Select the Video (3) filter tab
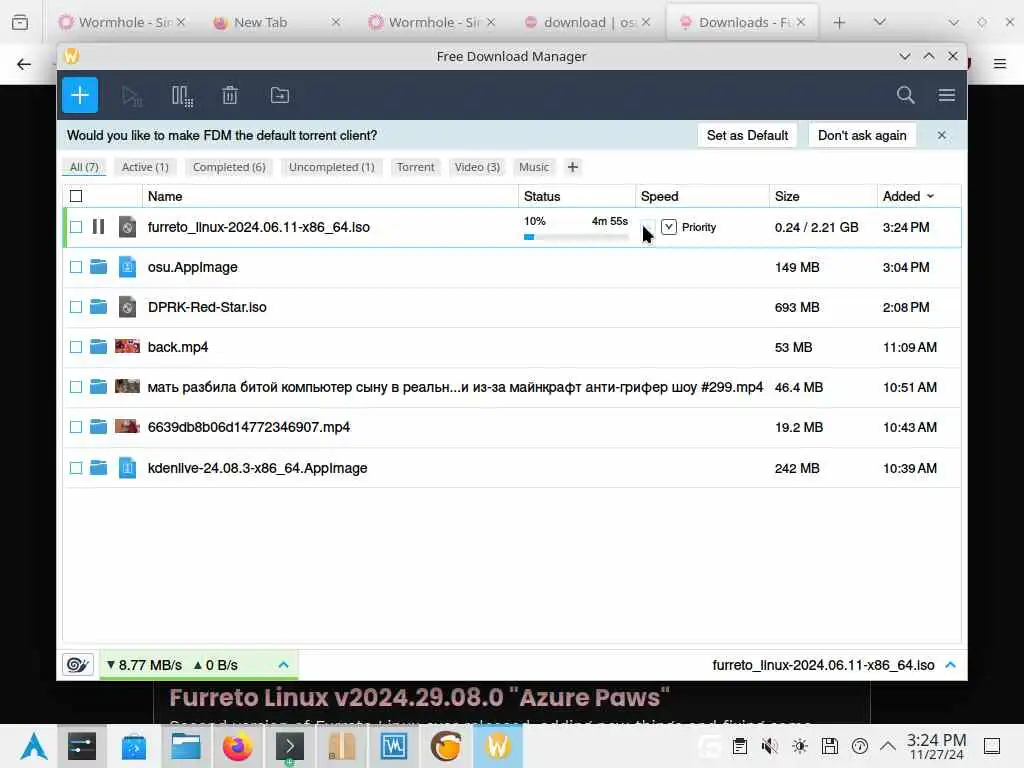Viewport: 1024px width, 768px height. pos(477,167)
